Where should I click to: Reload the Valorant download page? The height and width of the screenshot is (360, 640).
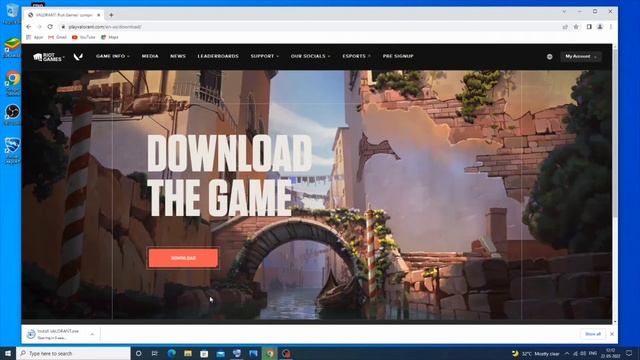[50, 27]
